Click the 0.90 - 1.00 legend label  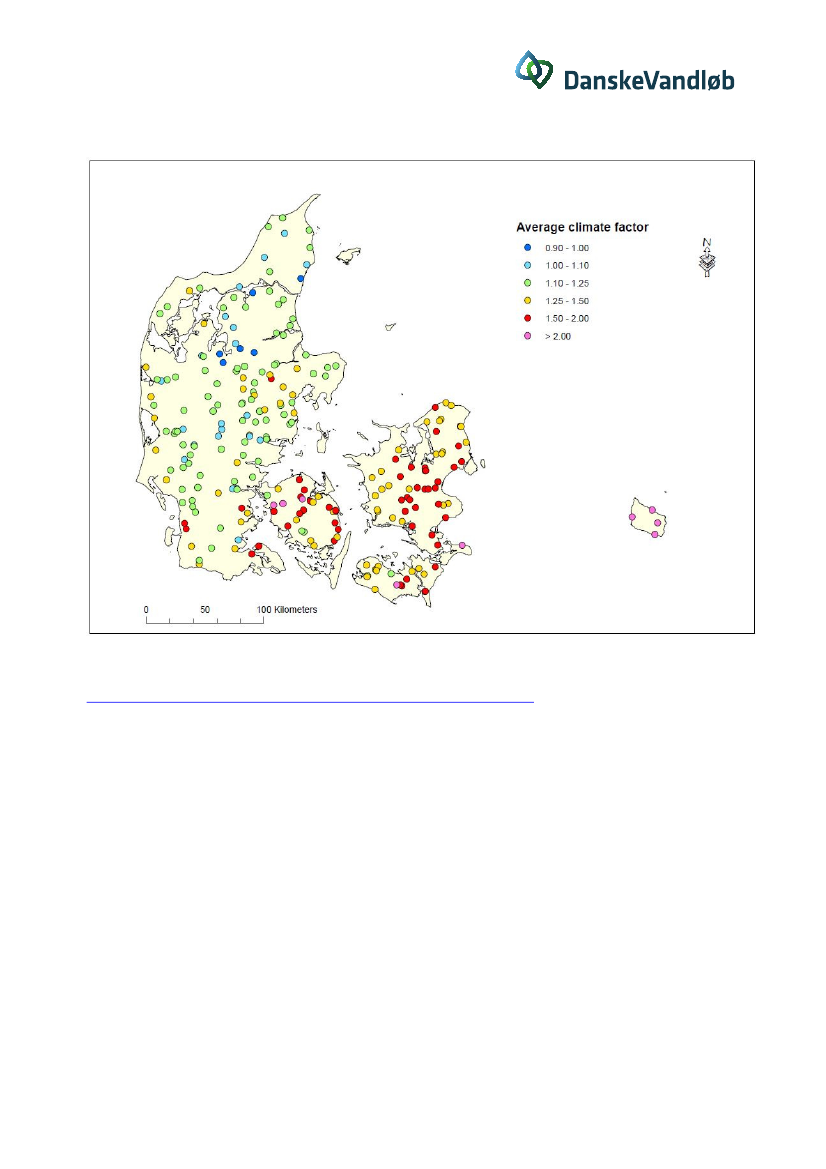click(567, 247)
